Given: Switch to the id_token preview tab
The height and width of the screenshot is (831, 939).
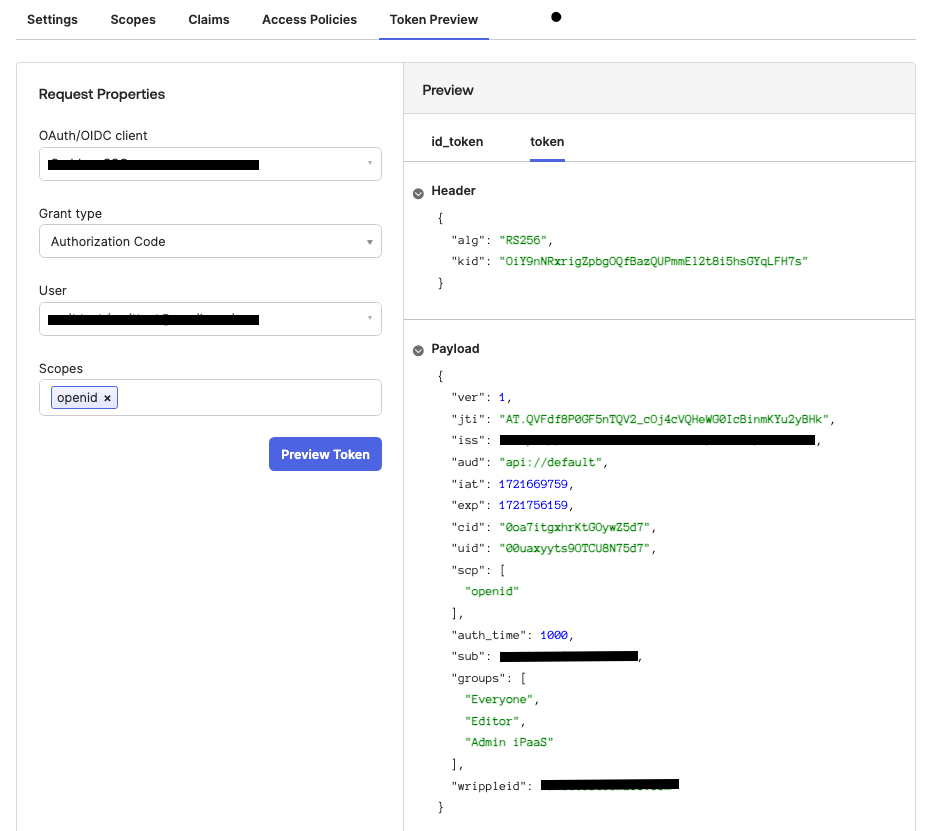Looking at the screenshot, I should 457,142.
